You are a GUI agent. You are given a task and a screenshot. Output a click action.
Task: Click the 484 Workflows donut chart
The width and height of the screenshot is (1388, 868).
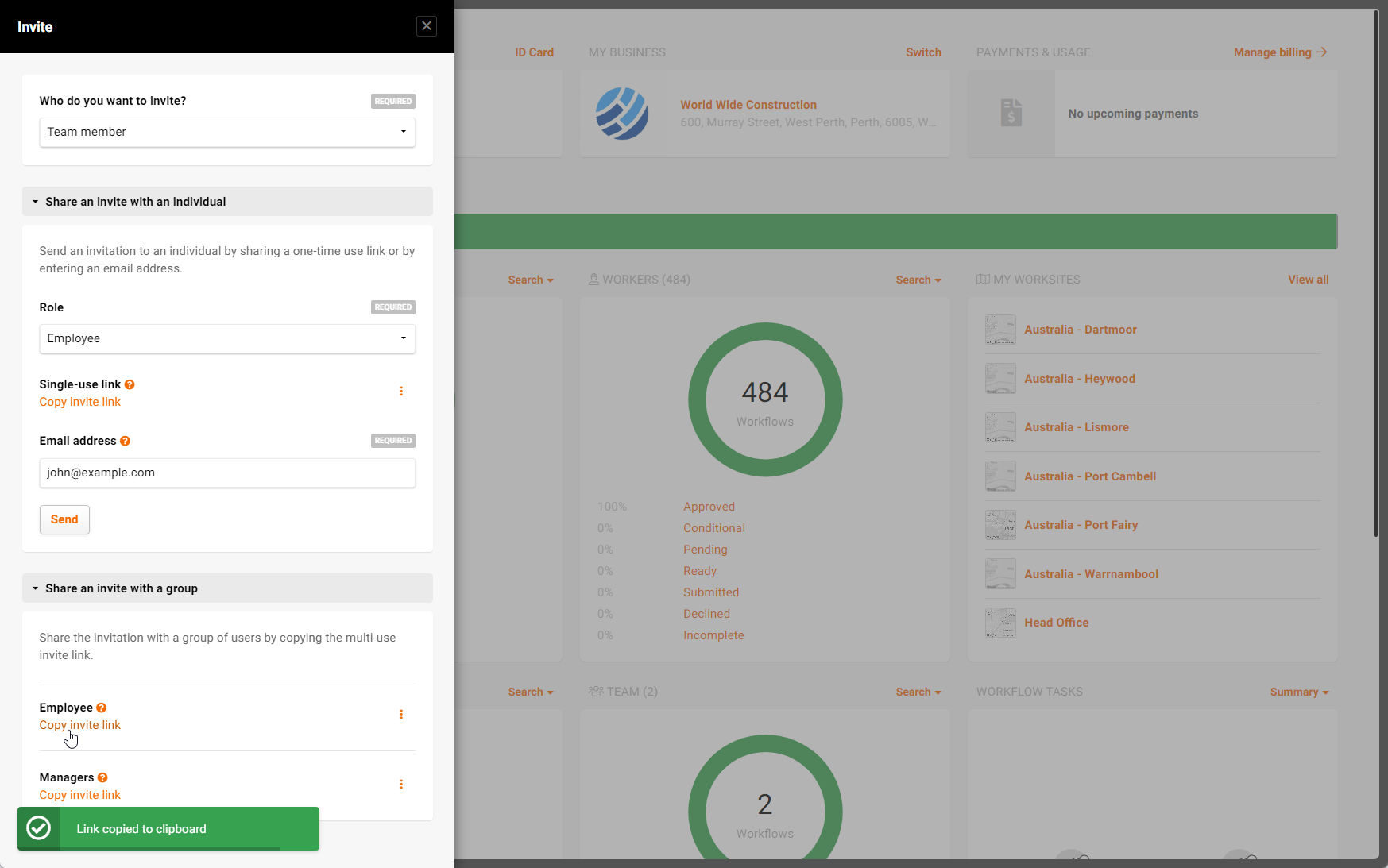pos(765,399)
